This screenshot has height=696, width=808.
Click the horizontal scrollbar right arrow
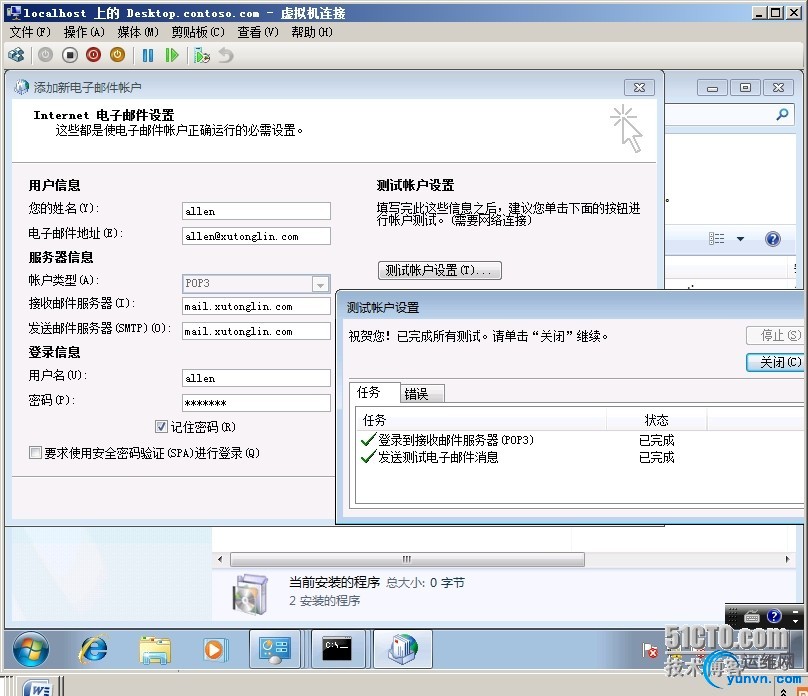[787, 559]
